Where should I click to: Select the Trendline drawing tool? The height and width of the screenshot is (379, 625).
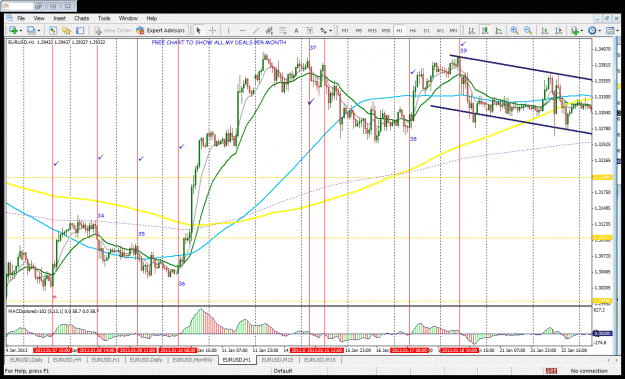(256, 30)
